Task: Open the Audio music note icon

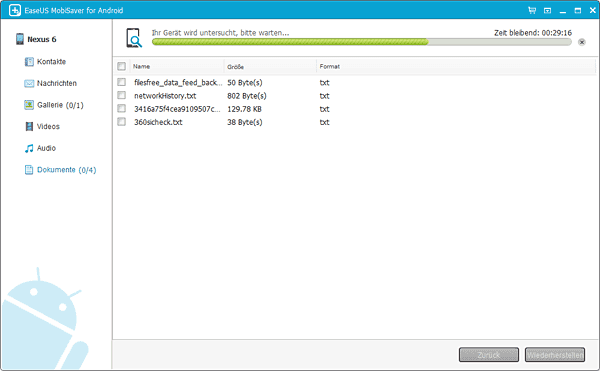Action: [29, 148]
